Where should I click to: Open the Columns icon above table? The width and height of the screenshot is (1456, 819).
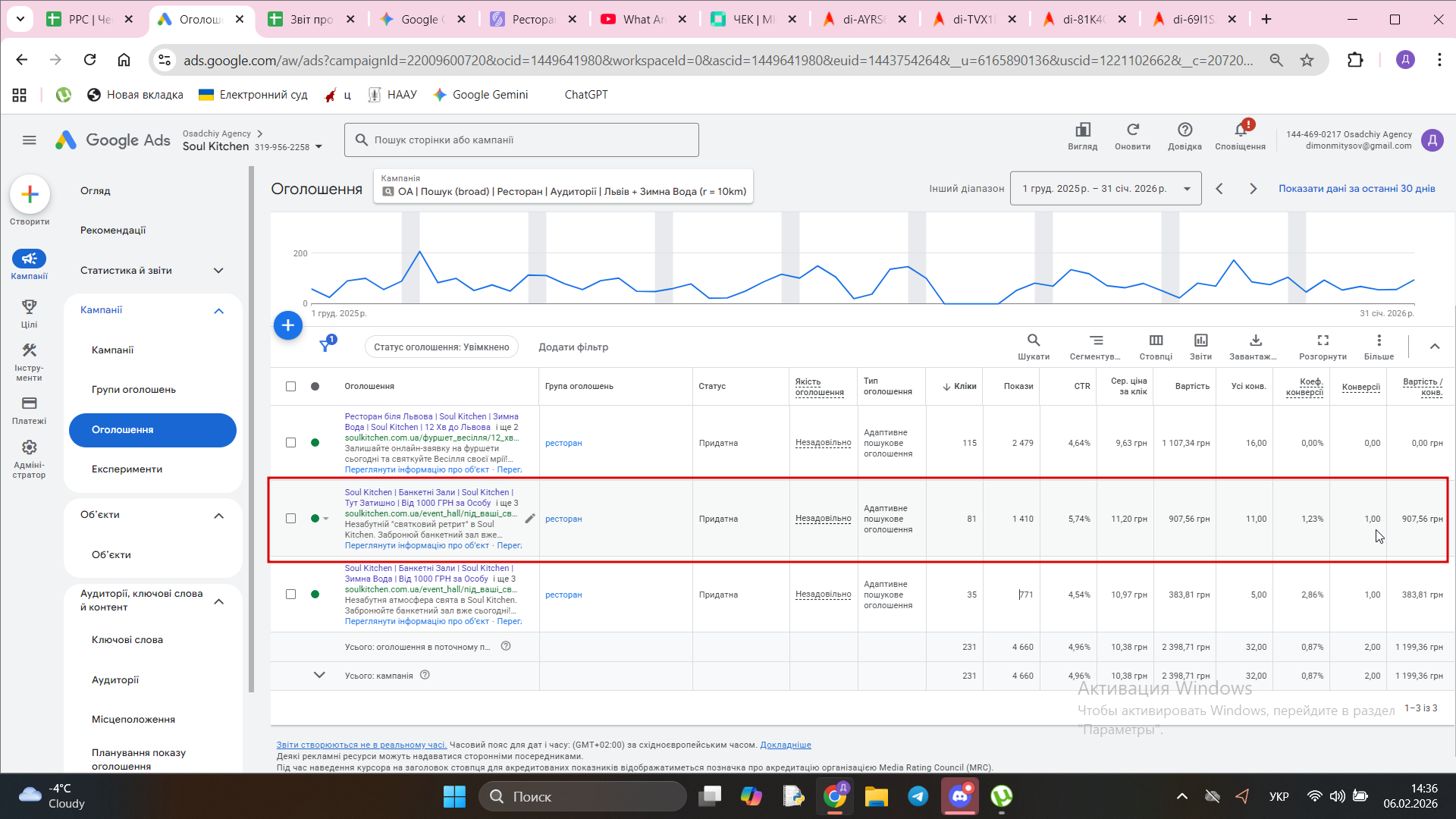1155,340
